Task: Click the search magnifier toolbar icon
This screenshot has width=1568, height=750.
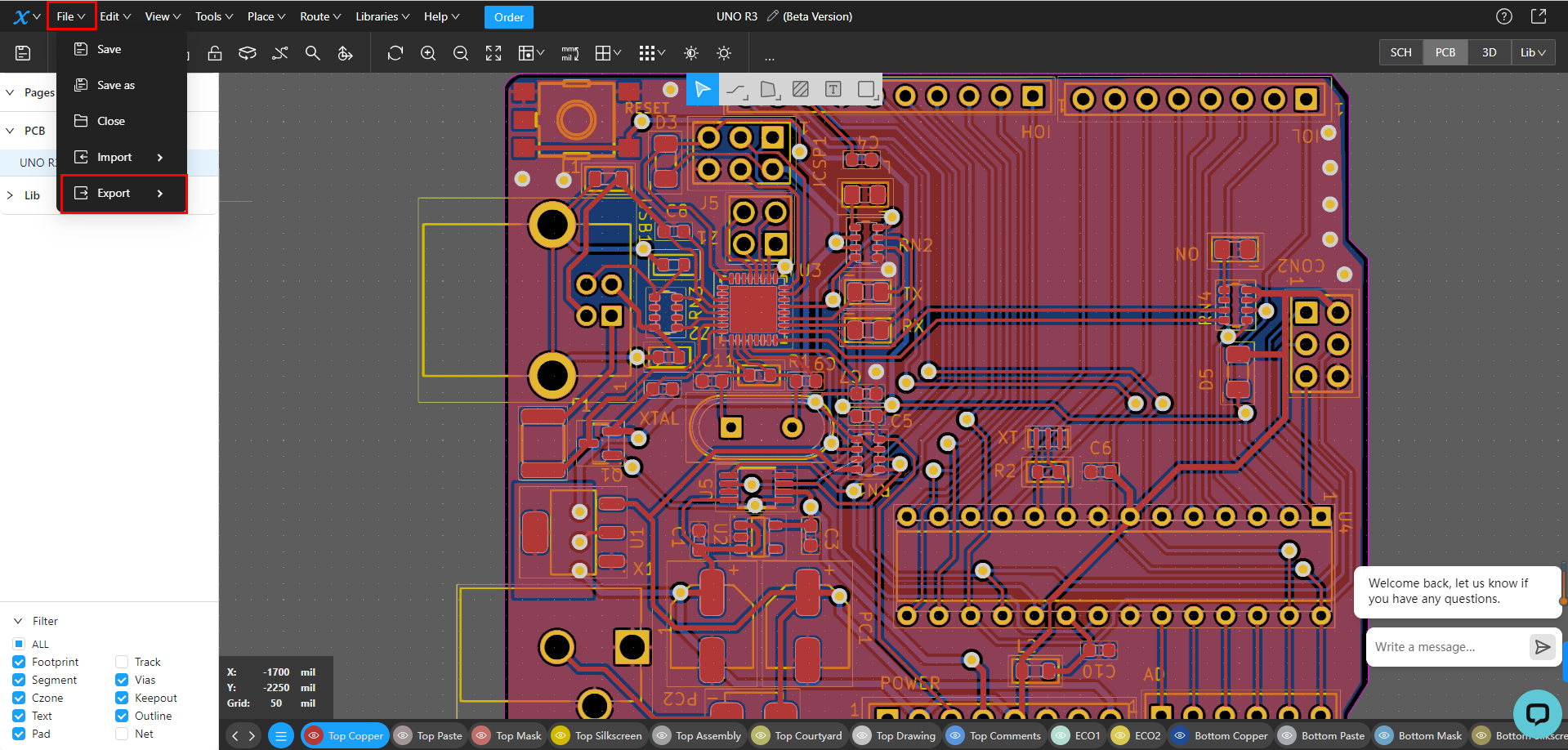Action: (x=312, y=53)
